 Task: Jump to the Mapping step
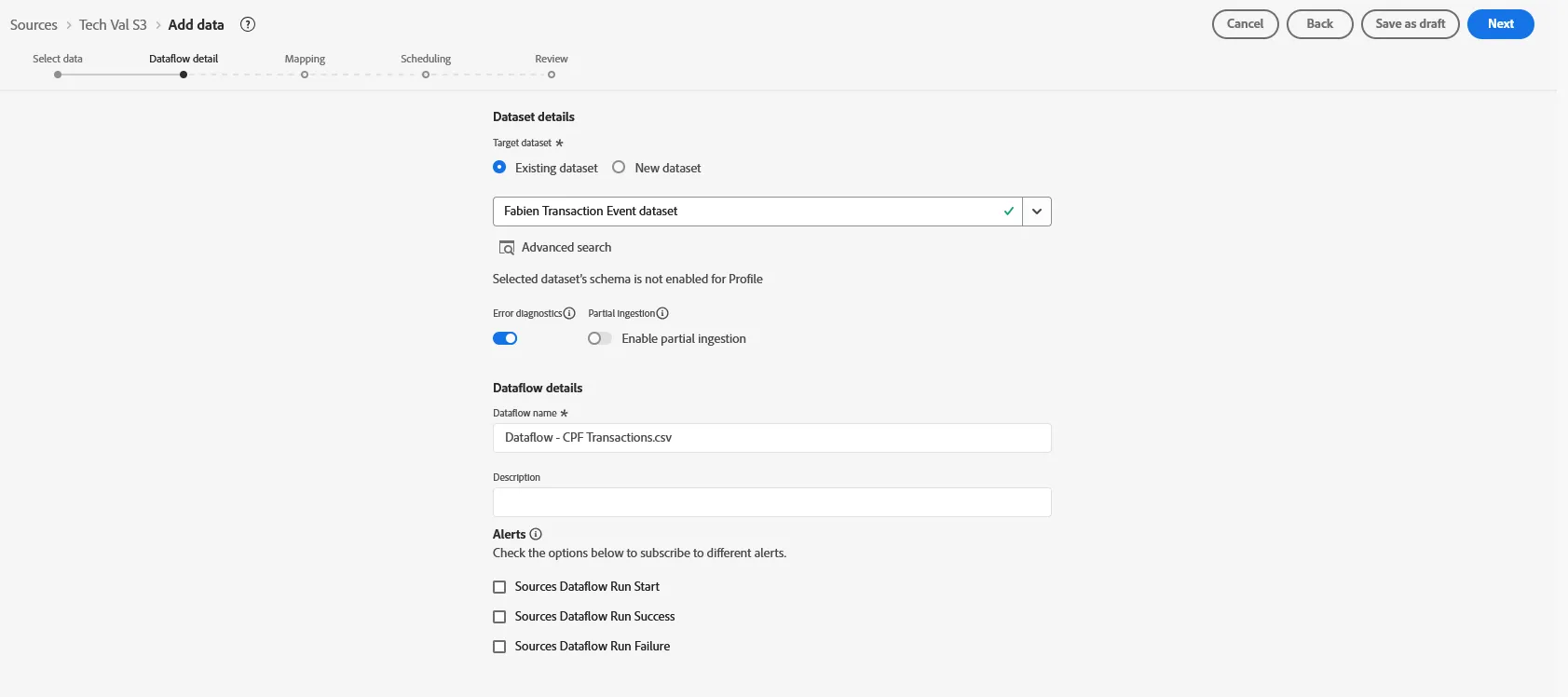click(305, 65)
